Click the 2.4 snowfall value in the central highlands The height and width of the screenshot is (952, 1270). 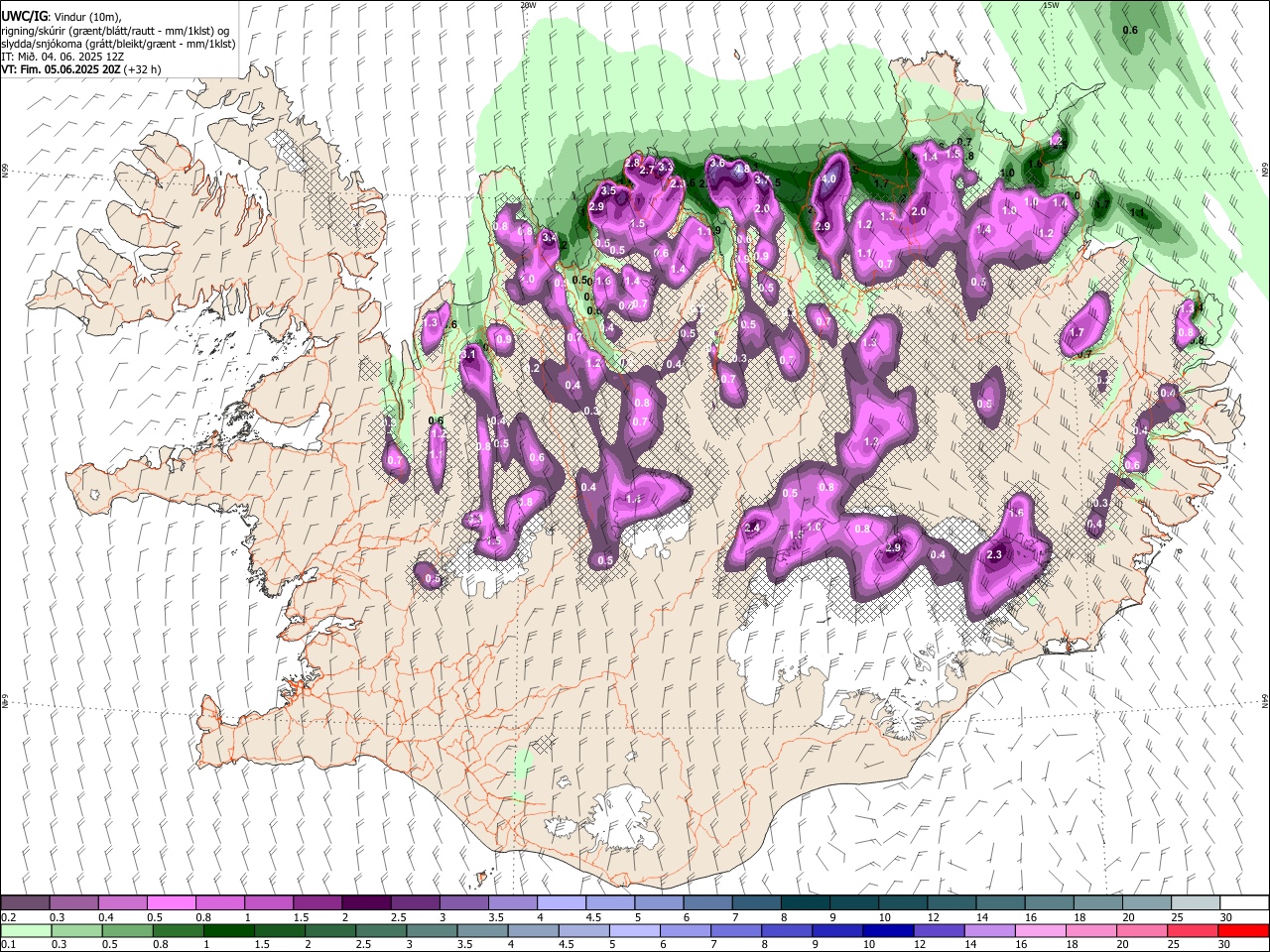(752, 528)
